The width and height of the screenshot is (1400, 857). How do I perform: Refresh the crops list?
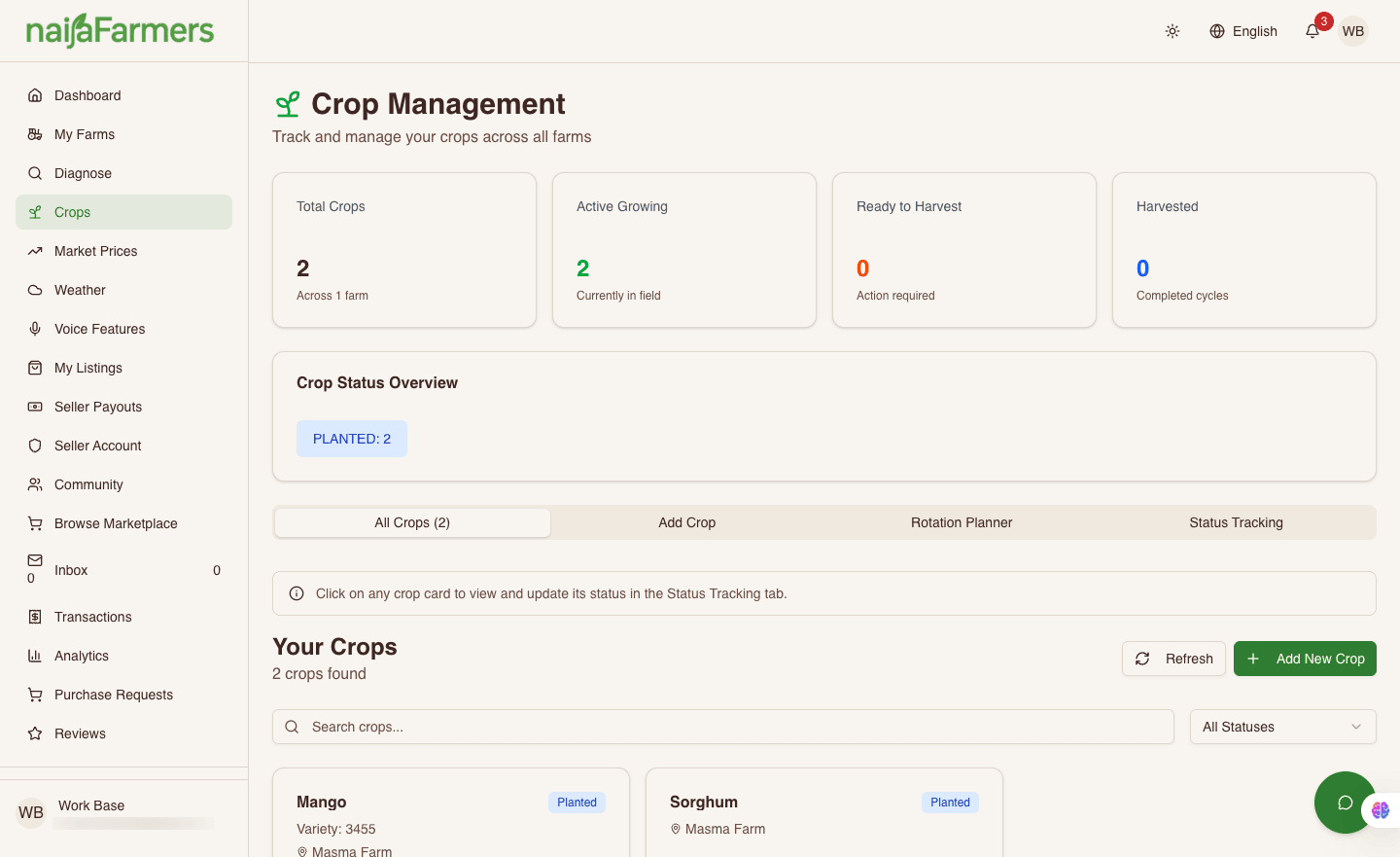click(1173, 659)
